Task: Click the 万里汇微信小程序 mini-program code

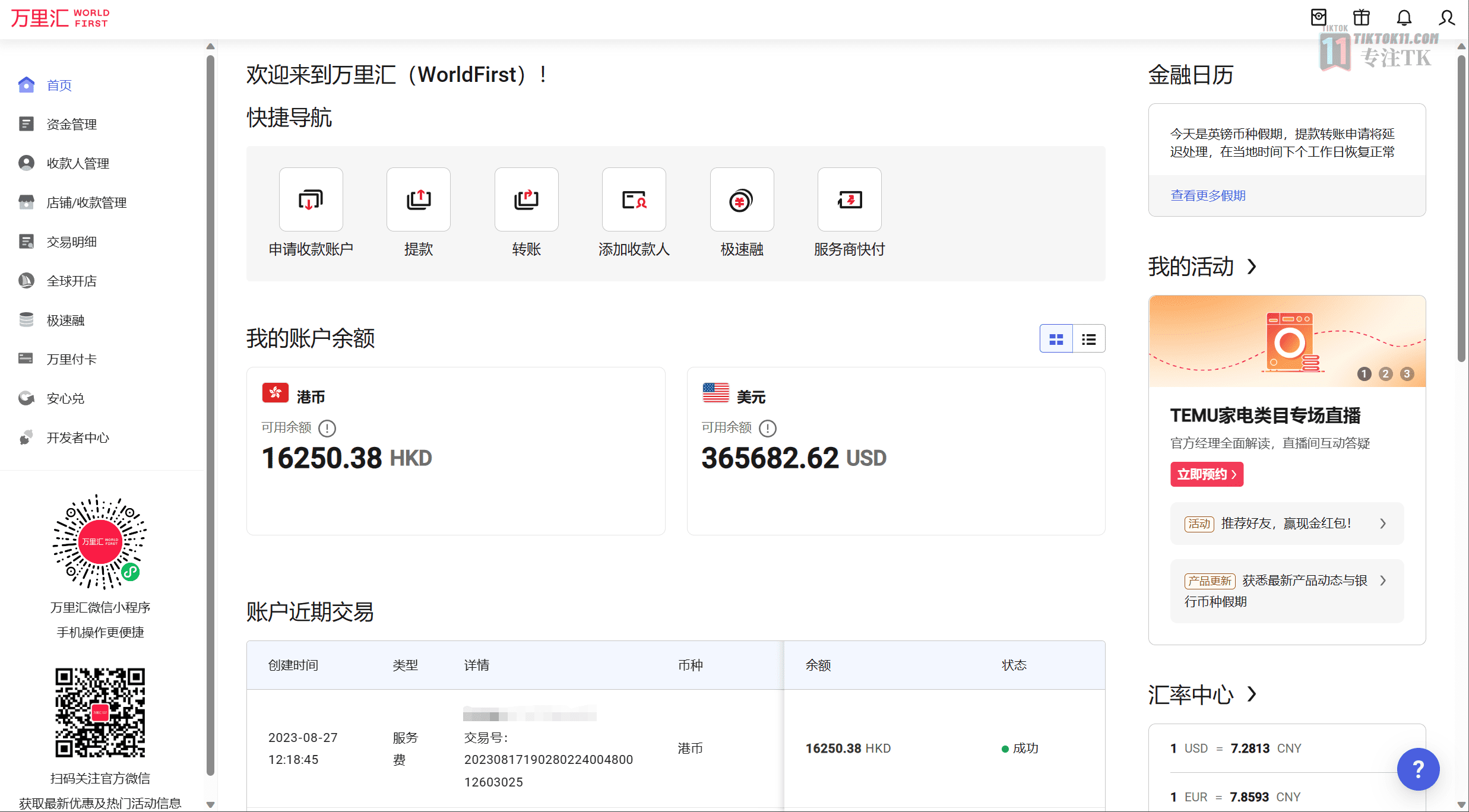Action: pyautogui.click(x=100, y=542)
